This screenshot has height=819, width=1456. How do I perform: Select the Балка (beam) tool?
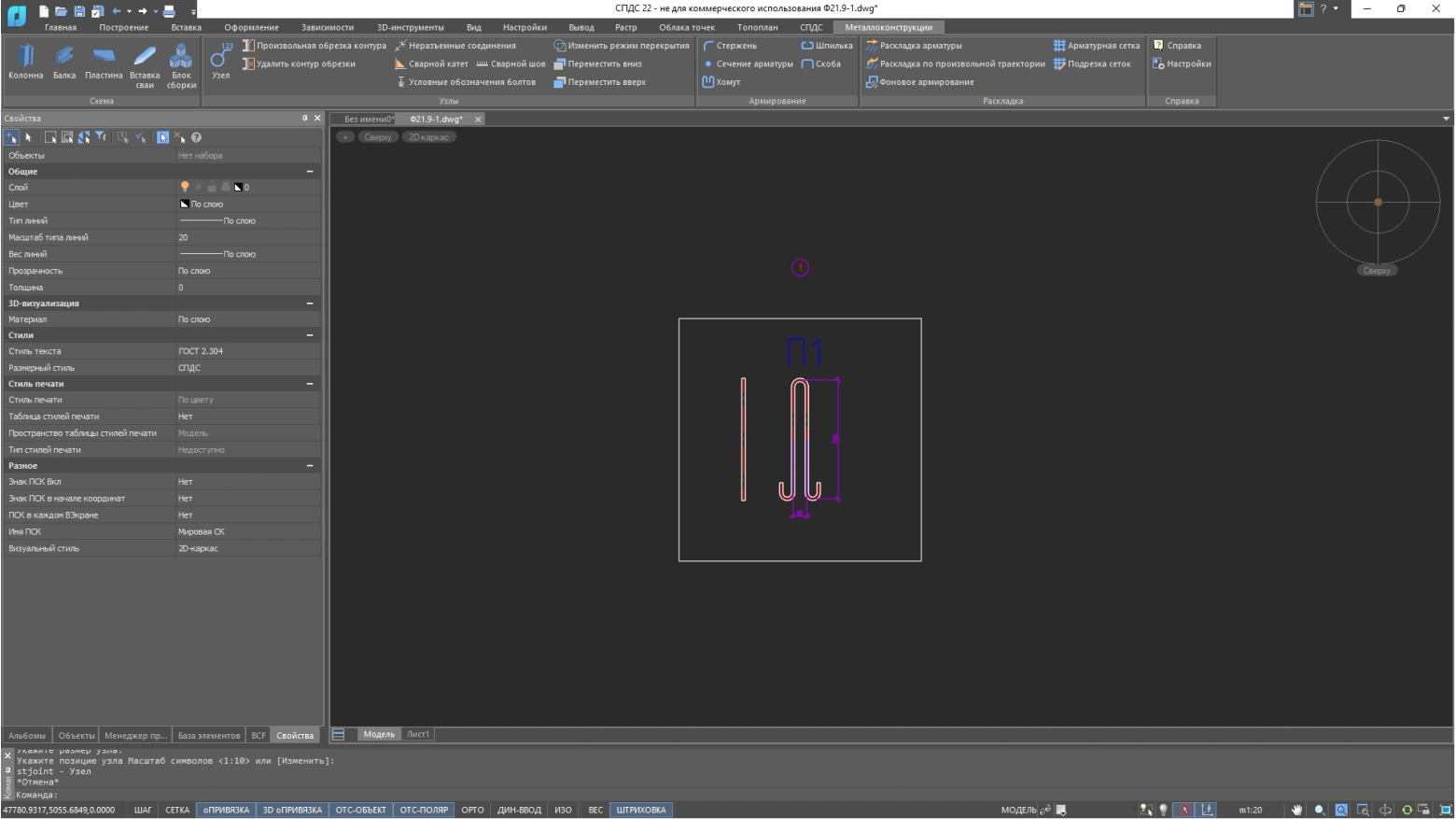pos(64,62)
